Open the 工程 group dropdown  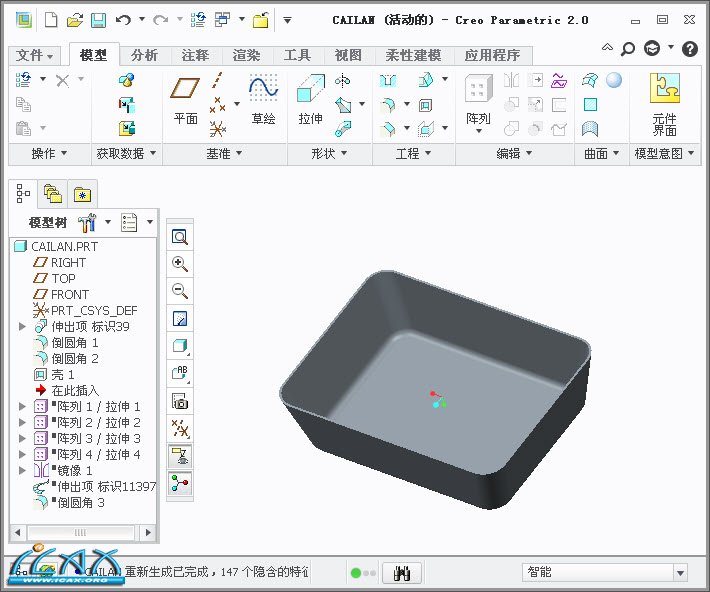413,154
